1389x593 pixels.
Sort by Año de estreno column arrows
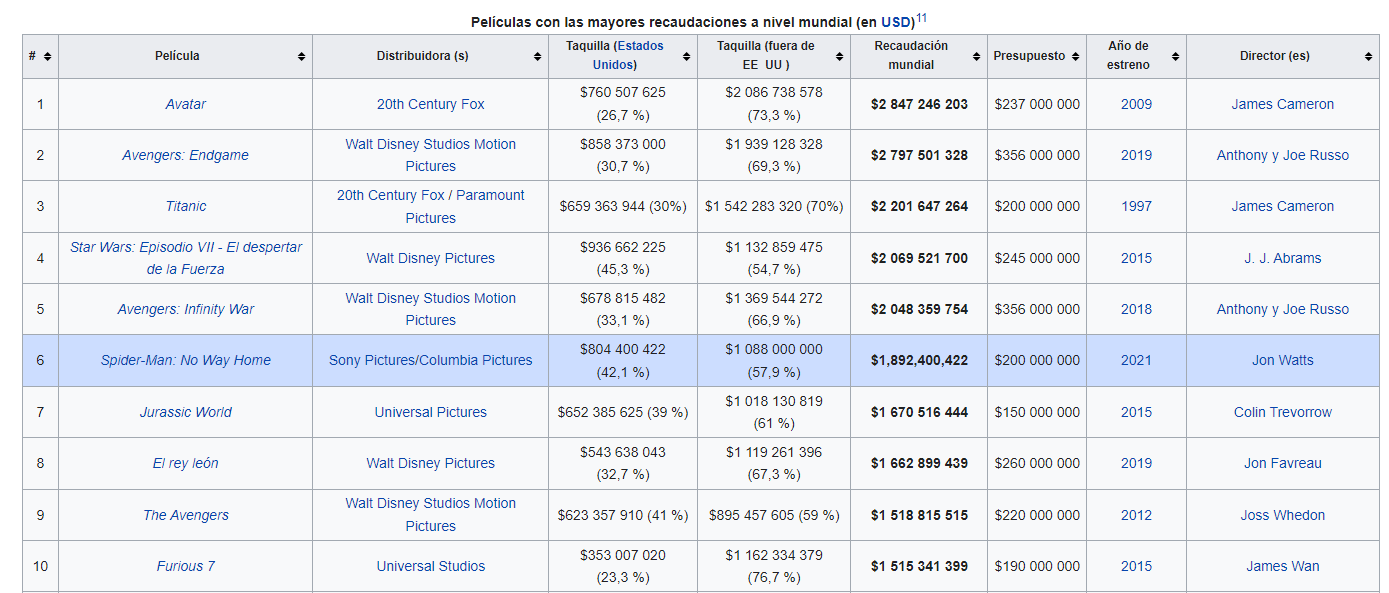pyautogui.click(x=1175, y=56)
